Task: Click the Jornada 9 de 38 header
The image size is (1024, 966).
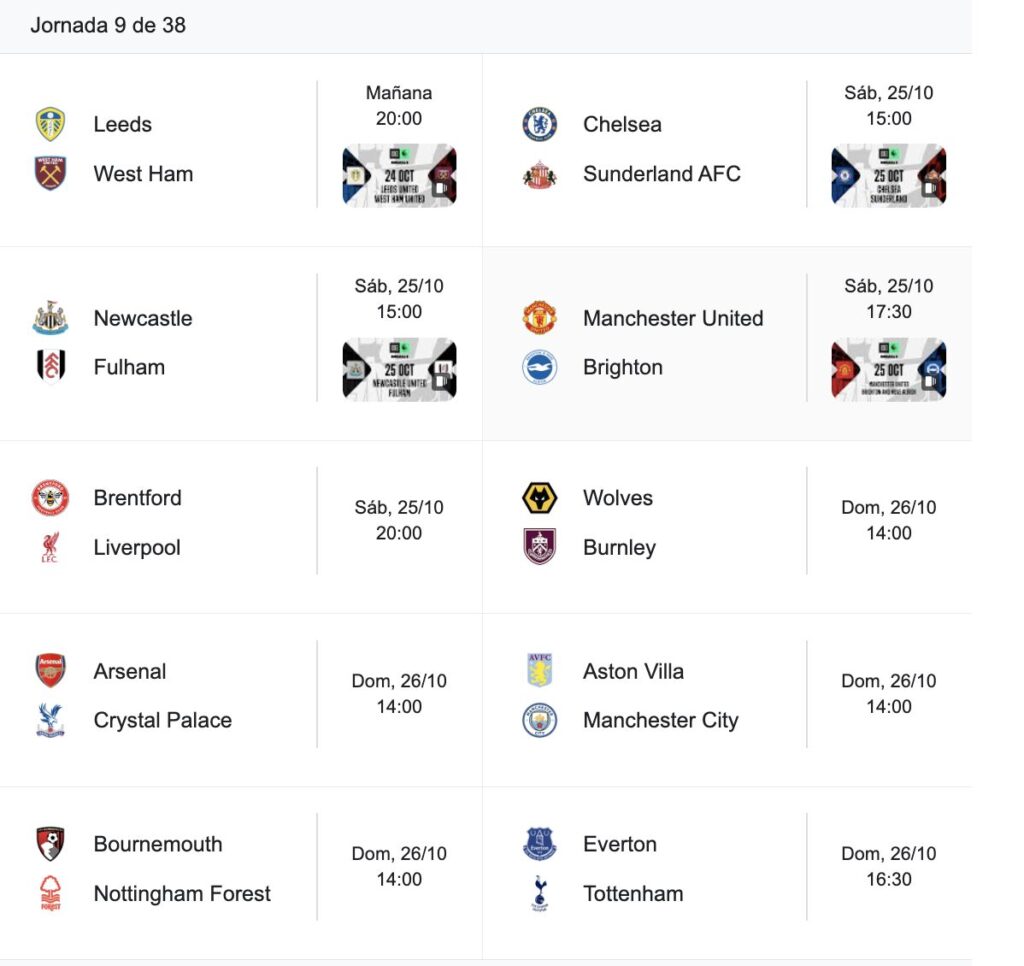Action: (108, 25)
